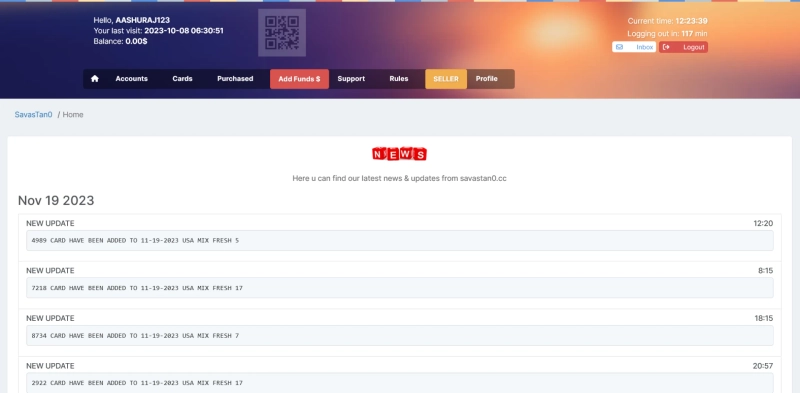The image size is (800, 393).
Task: Open the Inbox with envelope icon
Action: 634,47
